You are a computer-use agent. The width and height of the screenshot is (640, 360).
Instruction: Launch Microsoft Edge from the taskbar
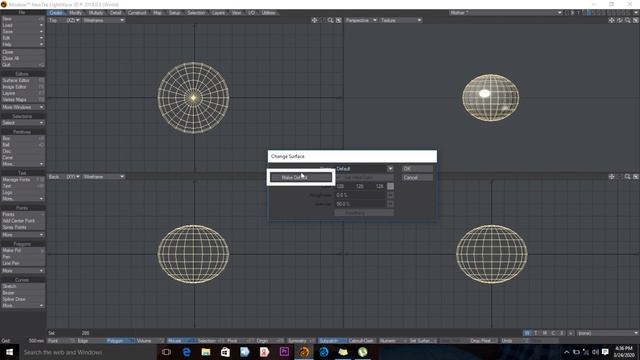point(186,352)
